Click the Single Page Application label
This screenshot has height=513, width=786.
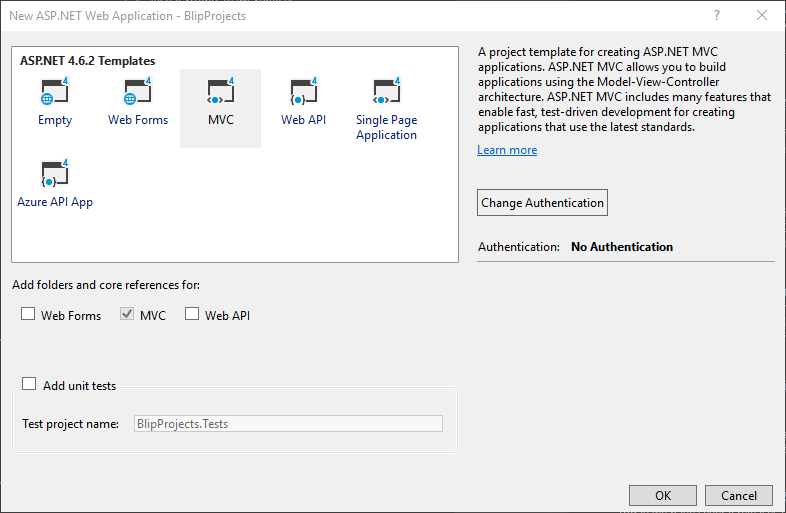[x=386, y=127]
